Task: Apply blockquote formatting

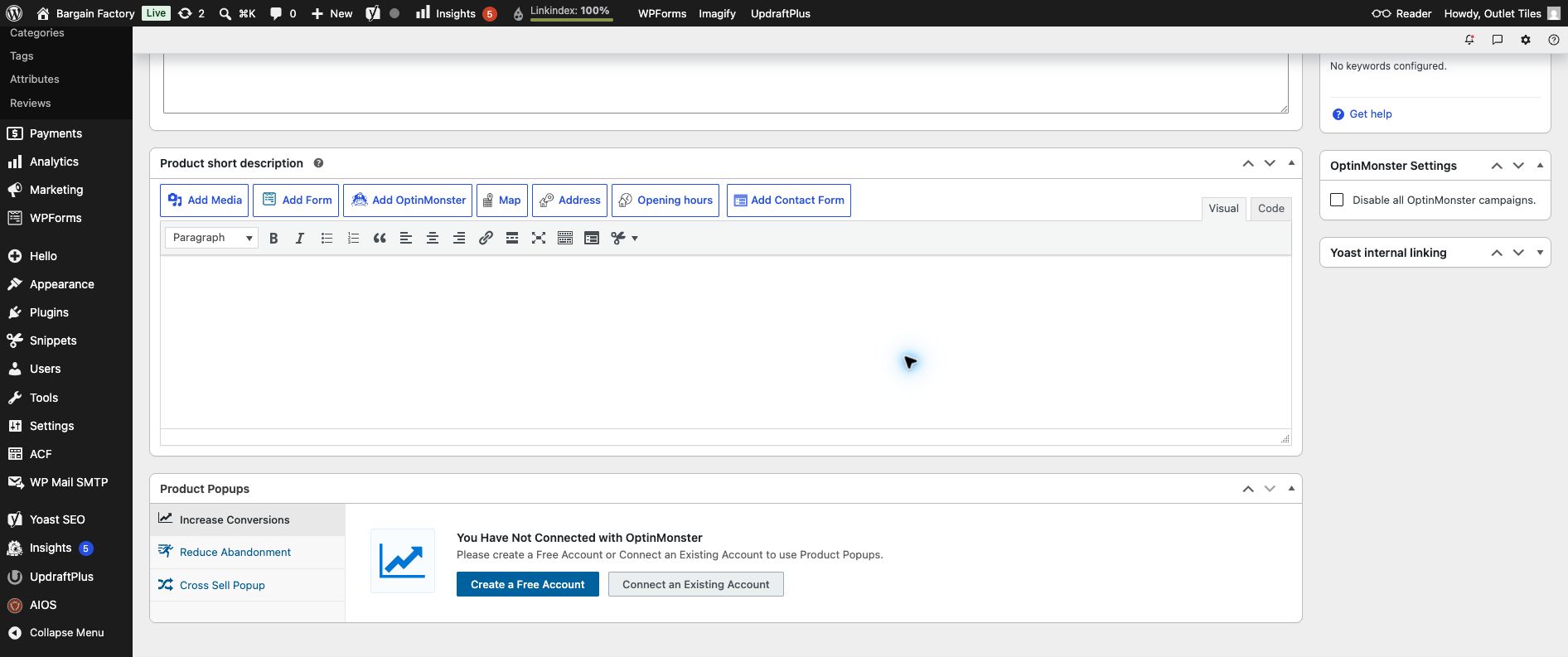Action: [380, 238]
